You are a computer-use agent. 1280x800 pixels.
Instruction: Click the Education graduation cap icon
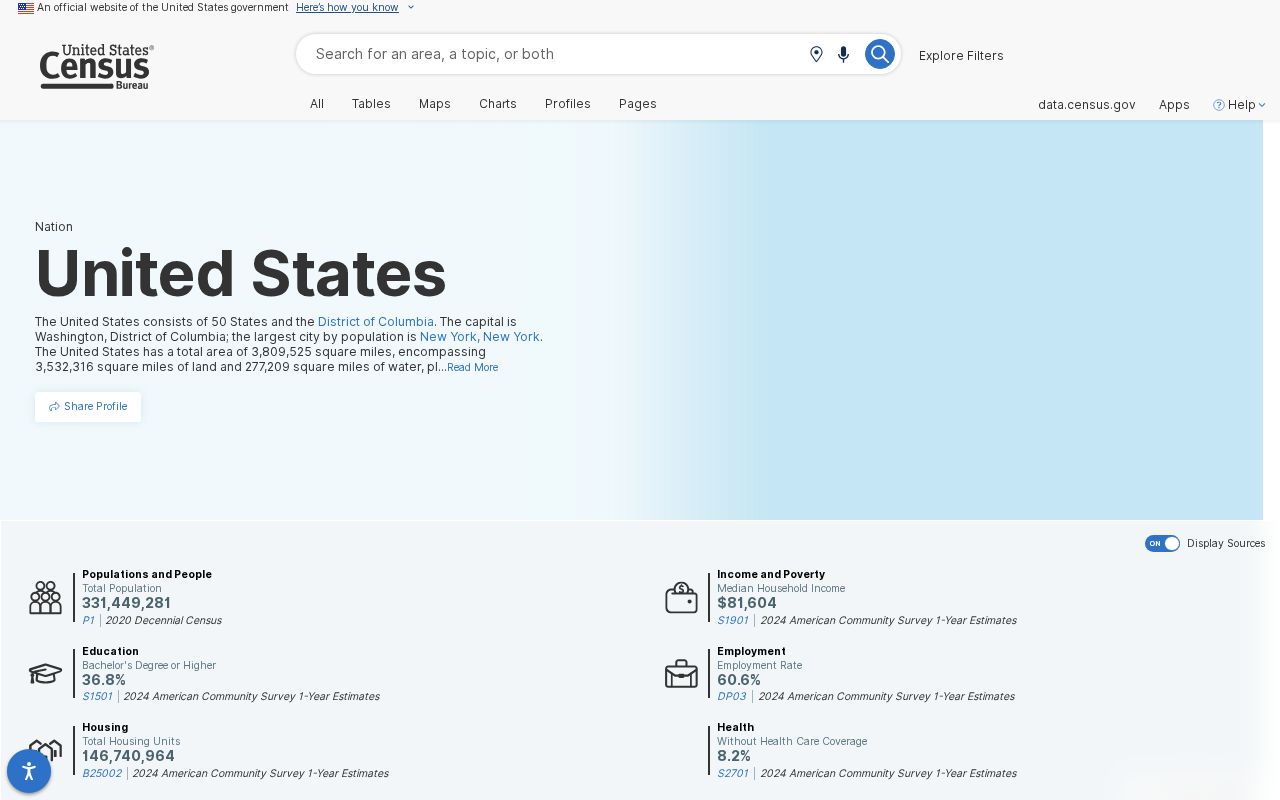coord(45,674)
